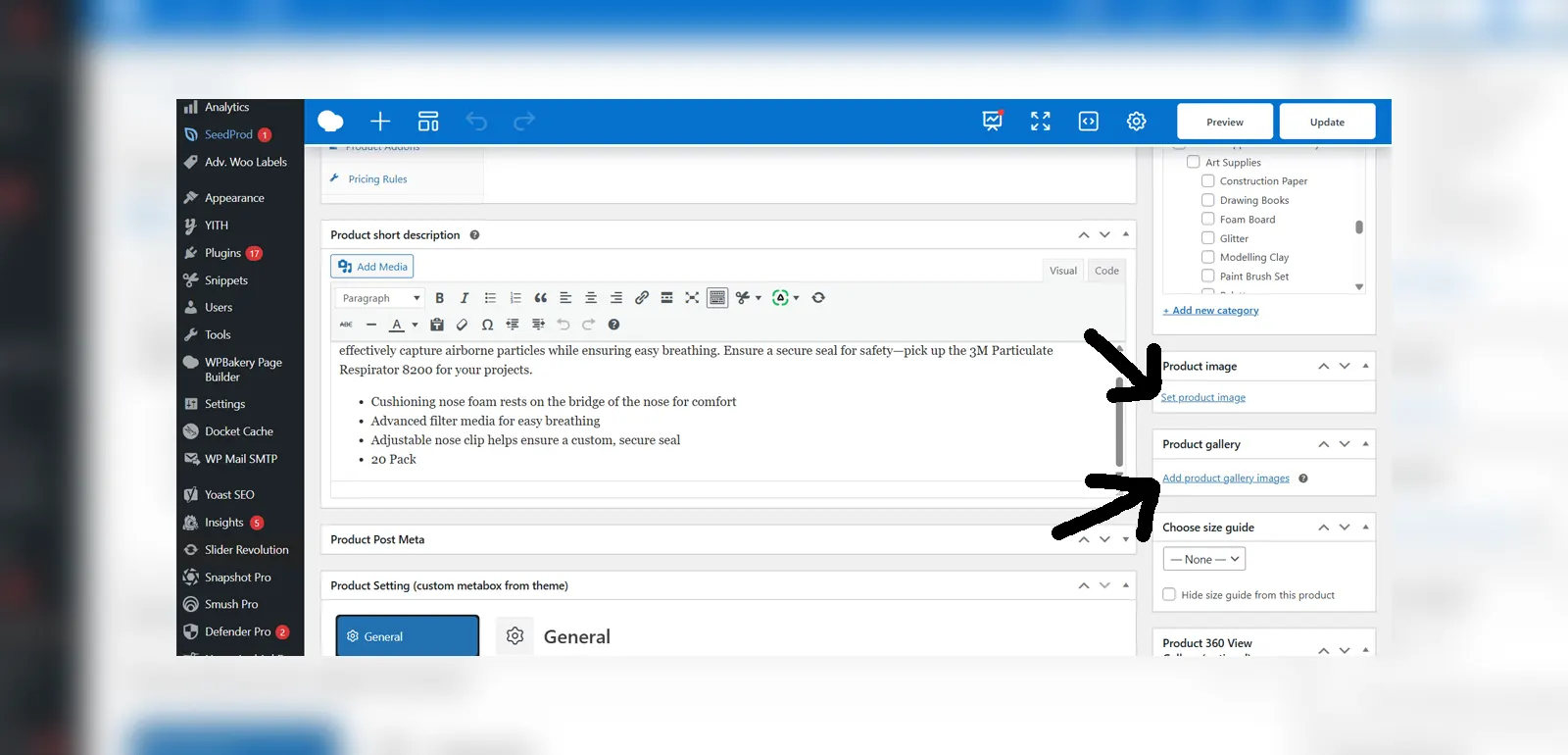Open the text color picker arrow
The image size is (1568, 755).
[x=415, y=325]
